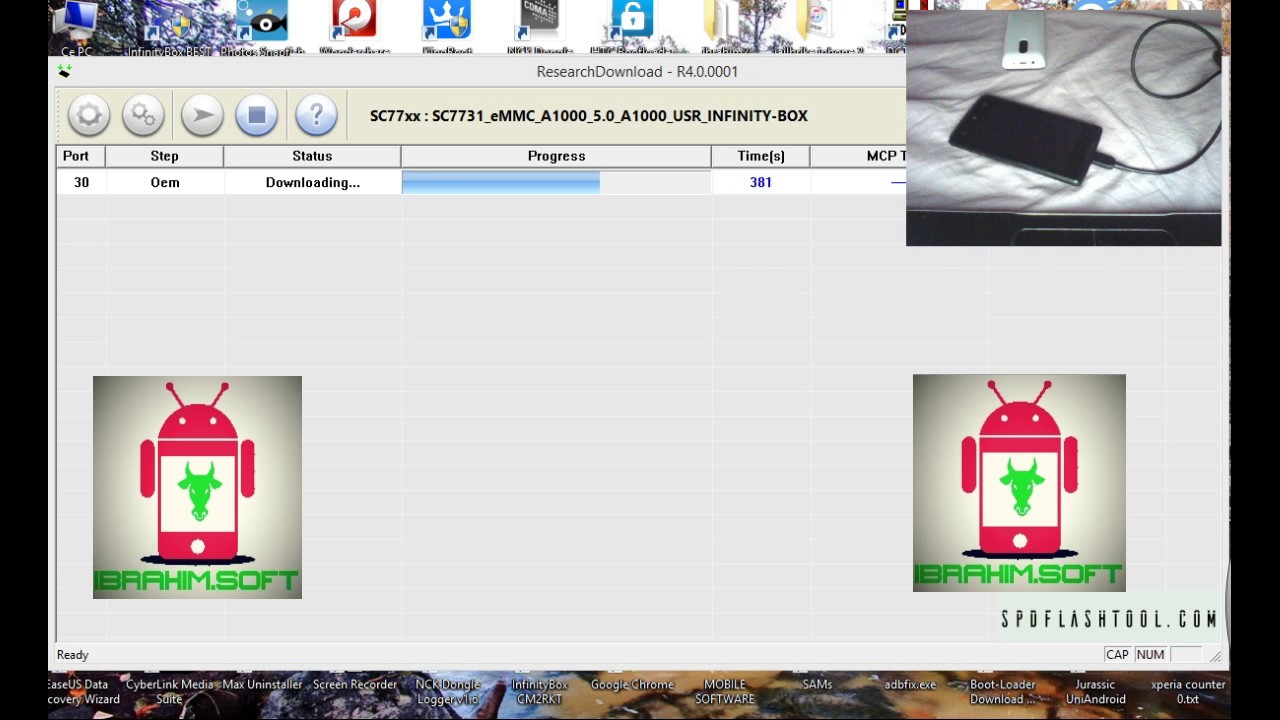Open the Wondershare desktop shortcut
The image size is (1280, 720).
point(354,27)
